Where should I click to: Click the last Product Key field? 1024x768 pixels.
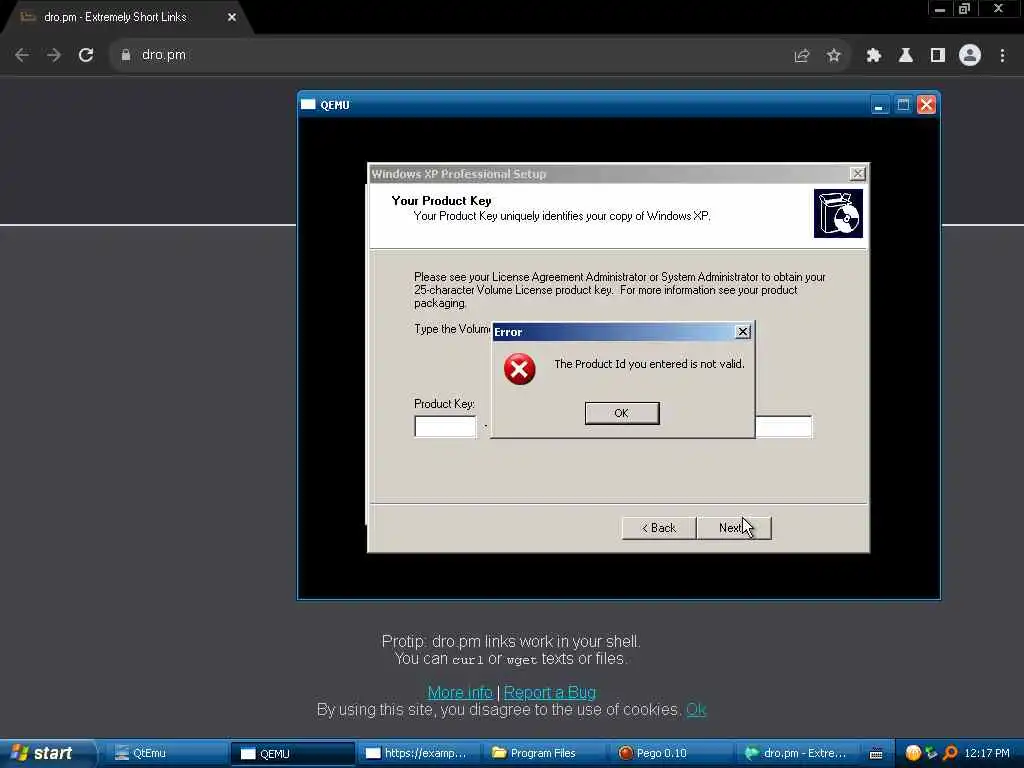tap(784, 426)
